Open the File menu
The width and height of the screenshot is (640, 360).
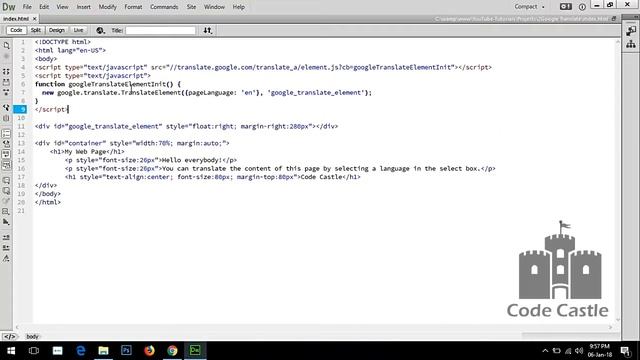tap(27, 7)
